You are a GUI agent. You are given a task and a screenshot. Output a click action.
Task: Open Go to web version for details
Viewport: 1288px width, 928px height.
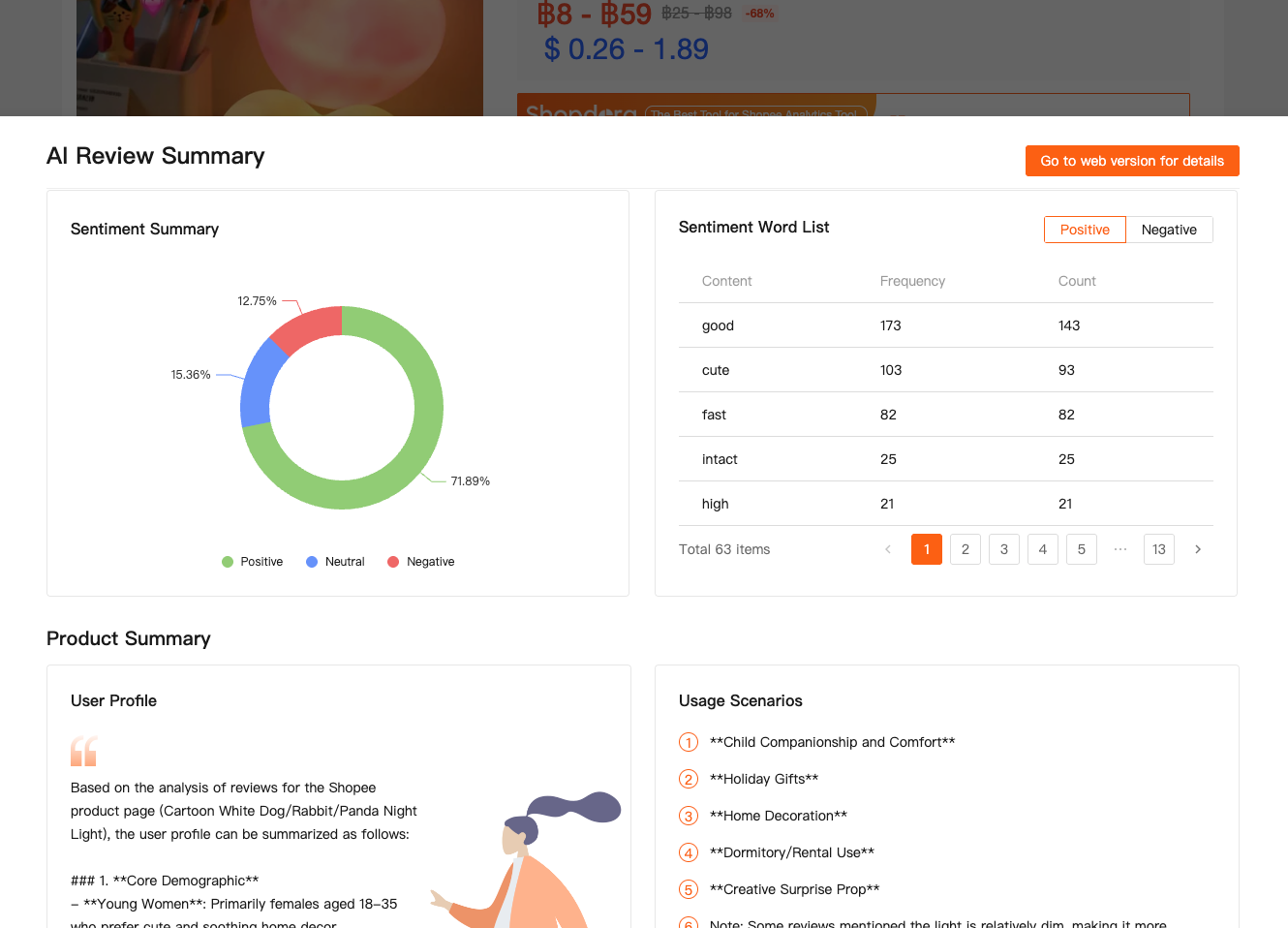(1132, 161)
